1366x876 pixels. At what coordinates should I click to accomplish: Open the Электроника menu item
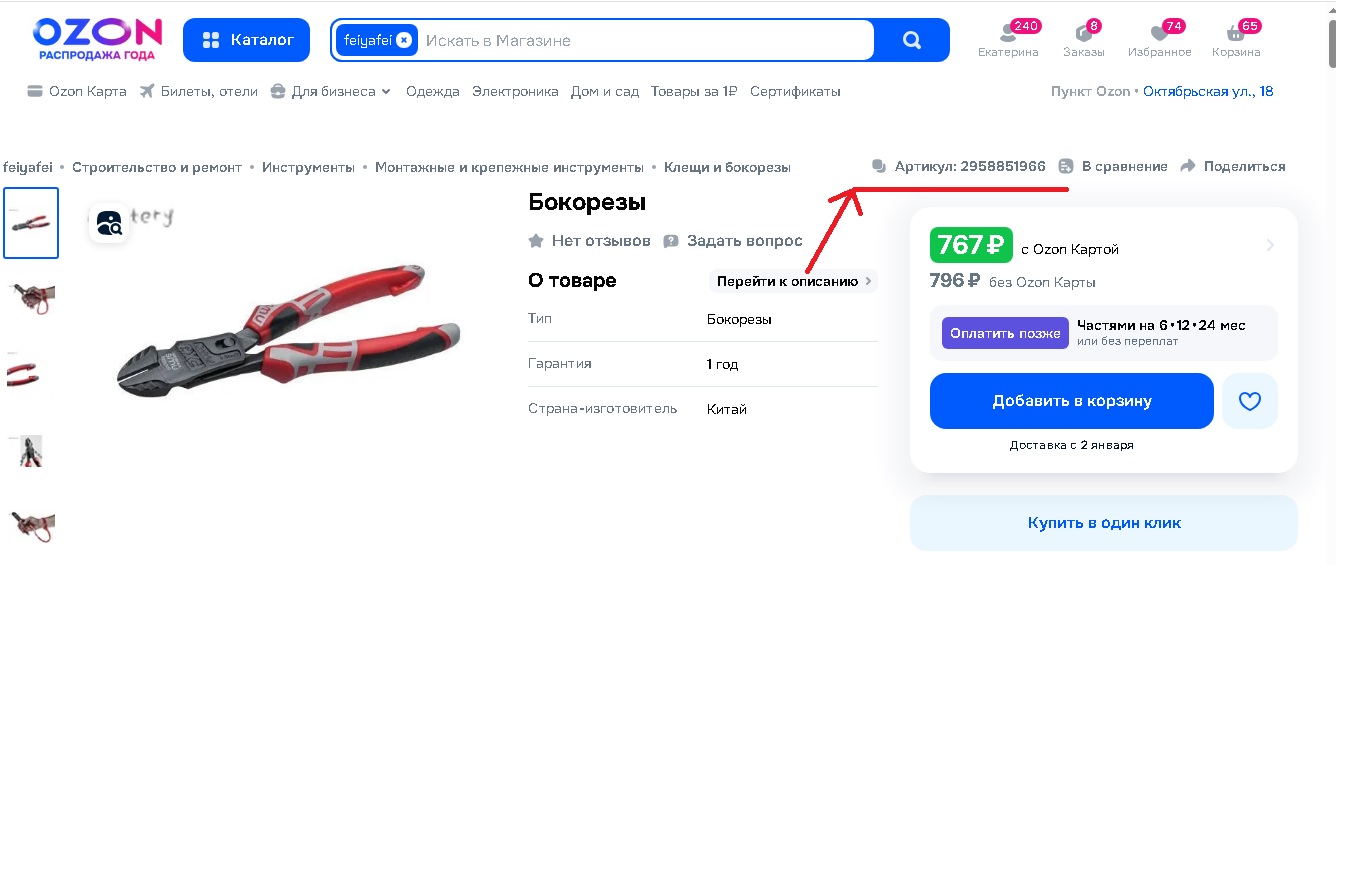[x=515, y=90]
